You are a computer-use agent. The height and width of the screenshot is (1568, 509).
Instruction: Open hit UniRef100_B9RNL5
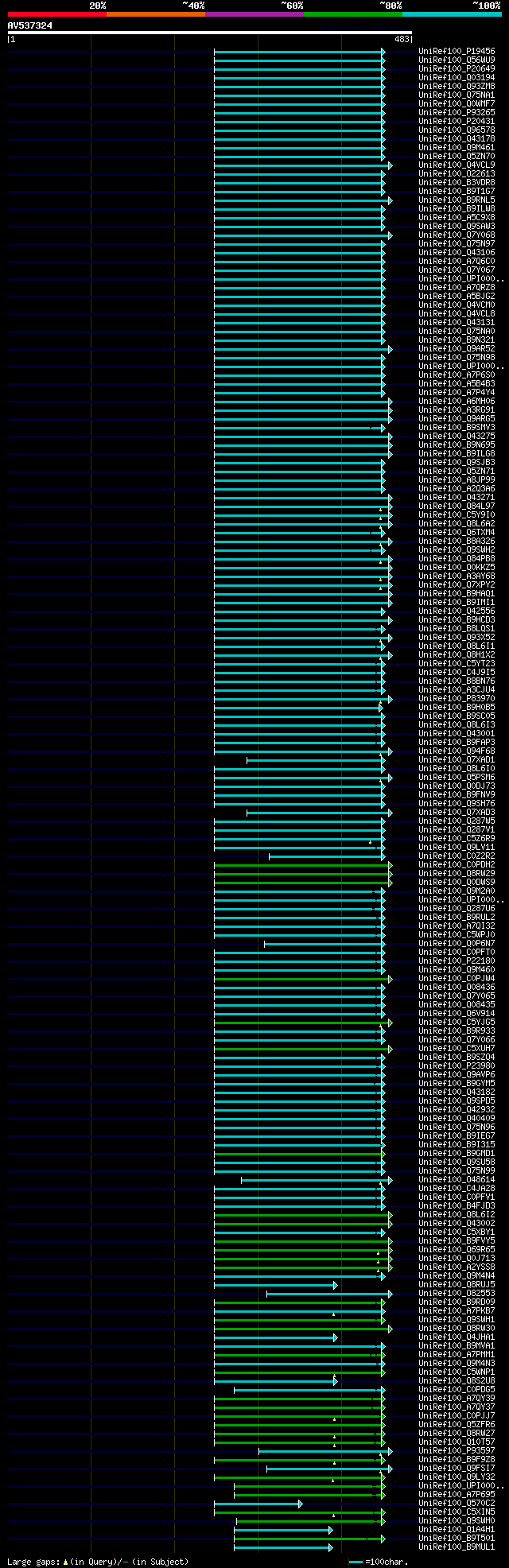coord(457,200)
